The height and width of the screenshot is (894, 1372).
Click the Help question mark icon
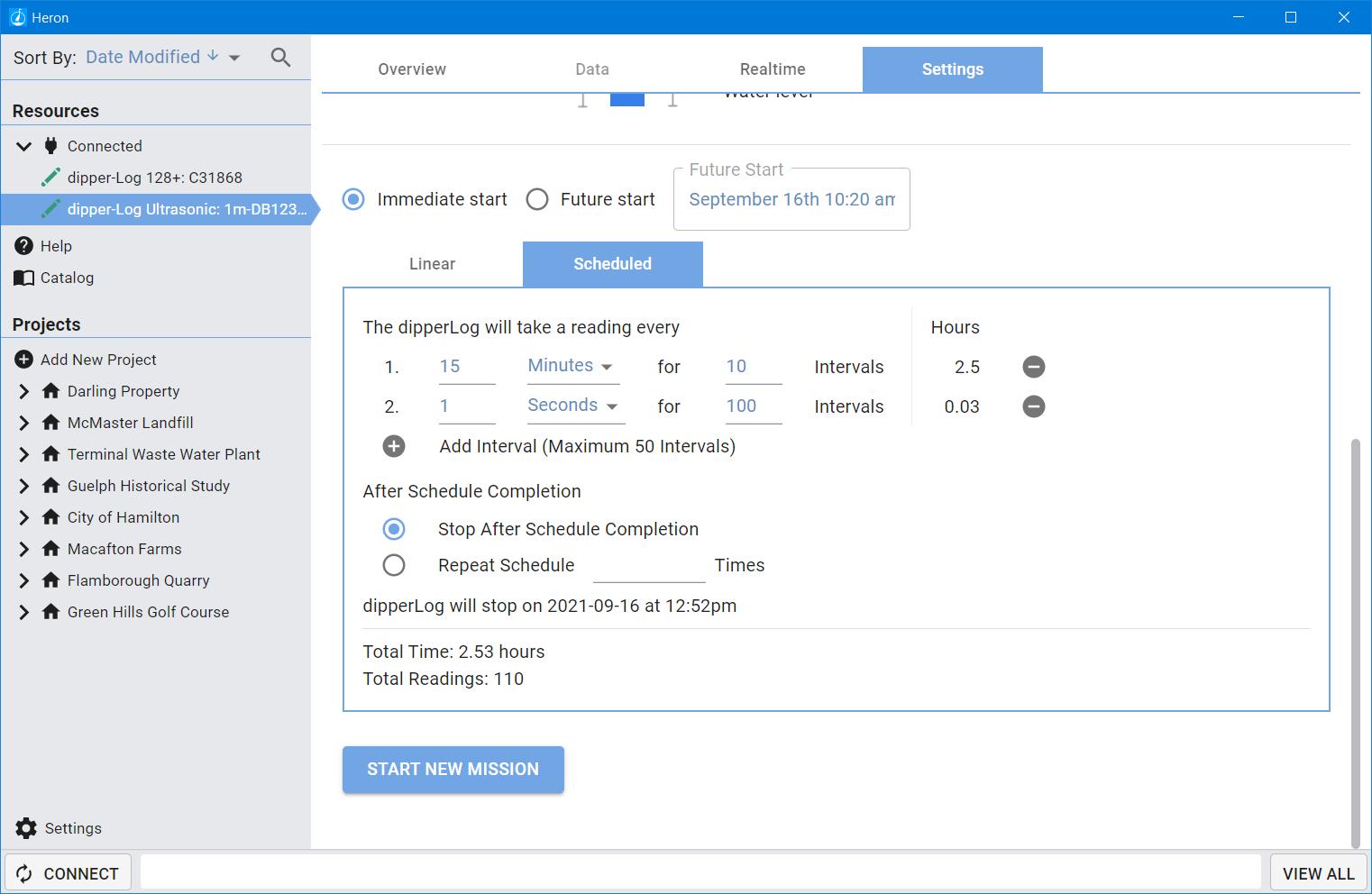24,246
